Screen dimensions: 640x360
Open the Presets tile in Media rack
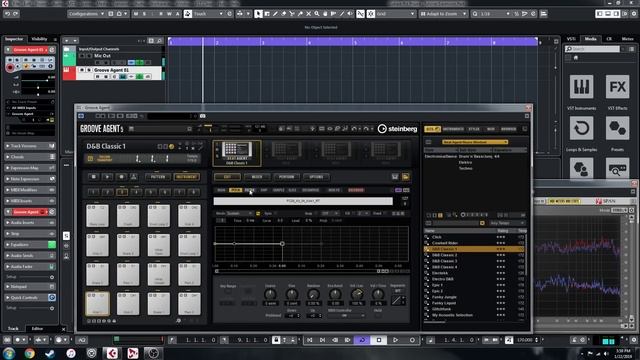tap(617, 128)
